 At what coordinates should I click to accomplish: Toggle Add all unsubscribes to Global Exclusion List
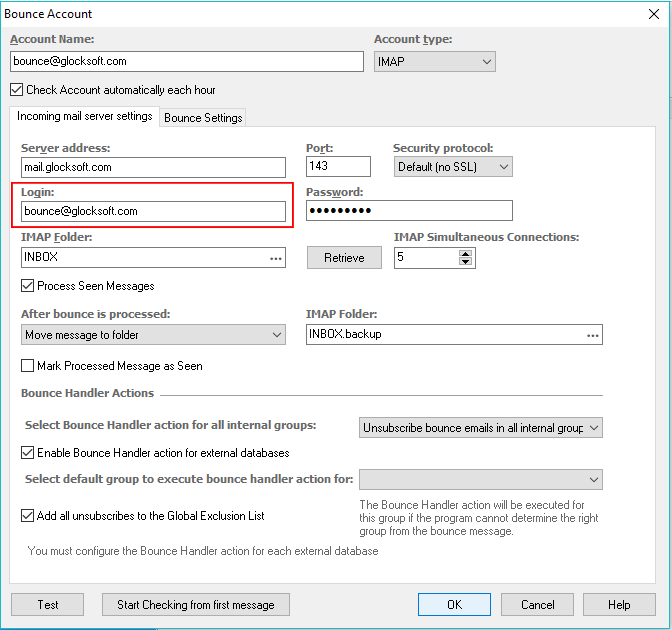click(x=27, y=515)
